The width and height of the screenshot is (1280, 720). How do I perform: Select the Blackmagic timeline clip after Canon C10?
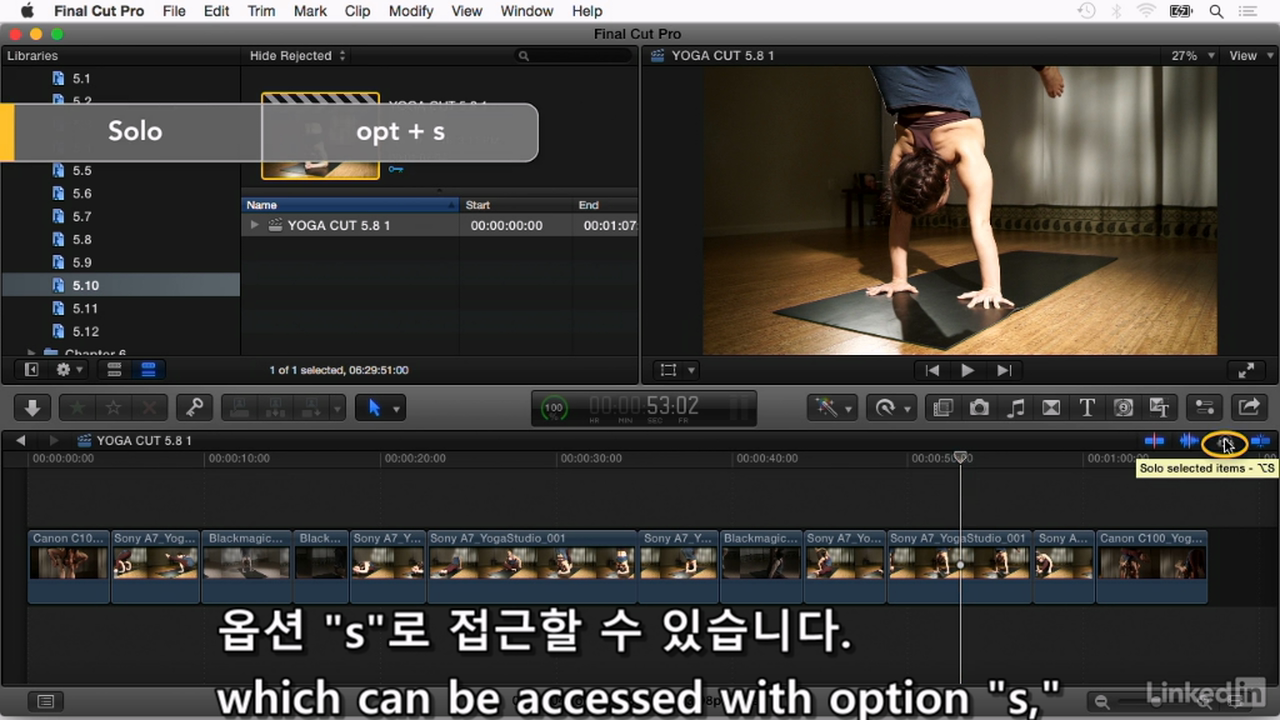click(247, 567)
